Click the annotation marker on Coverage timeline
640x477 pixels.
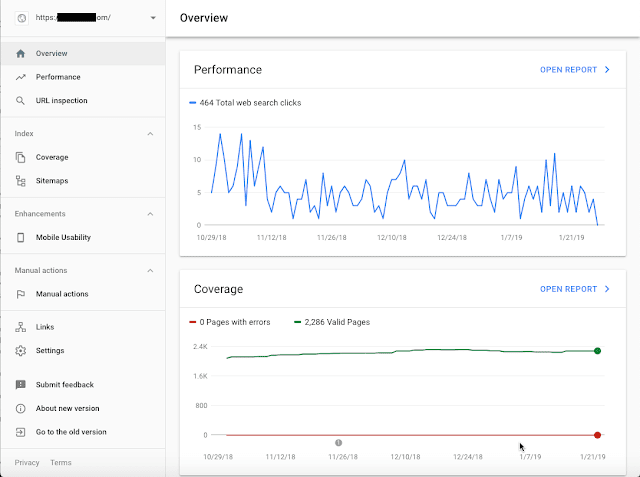point(339,442)
